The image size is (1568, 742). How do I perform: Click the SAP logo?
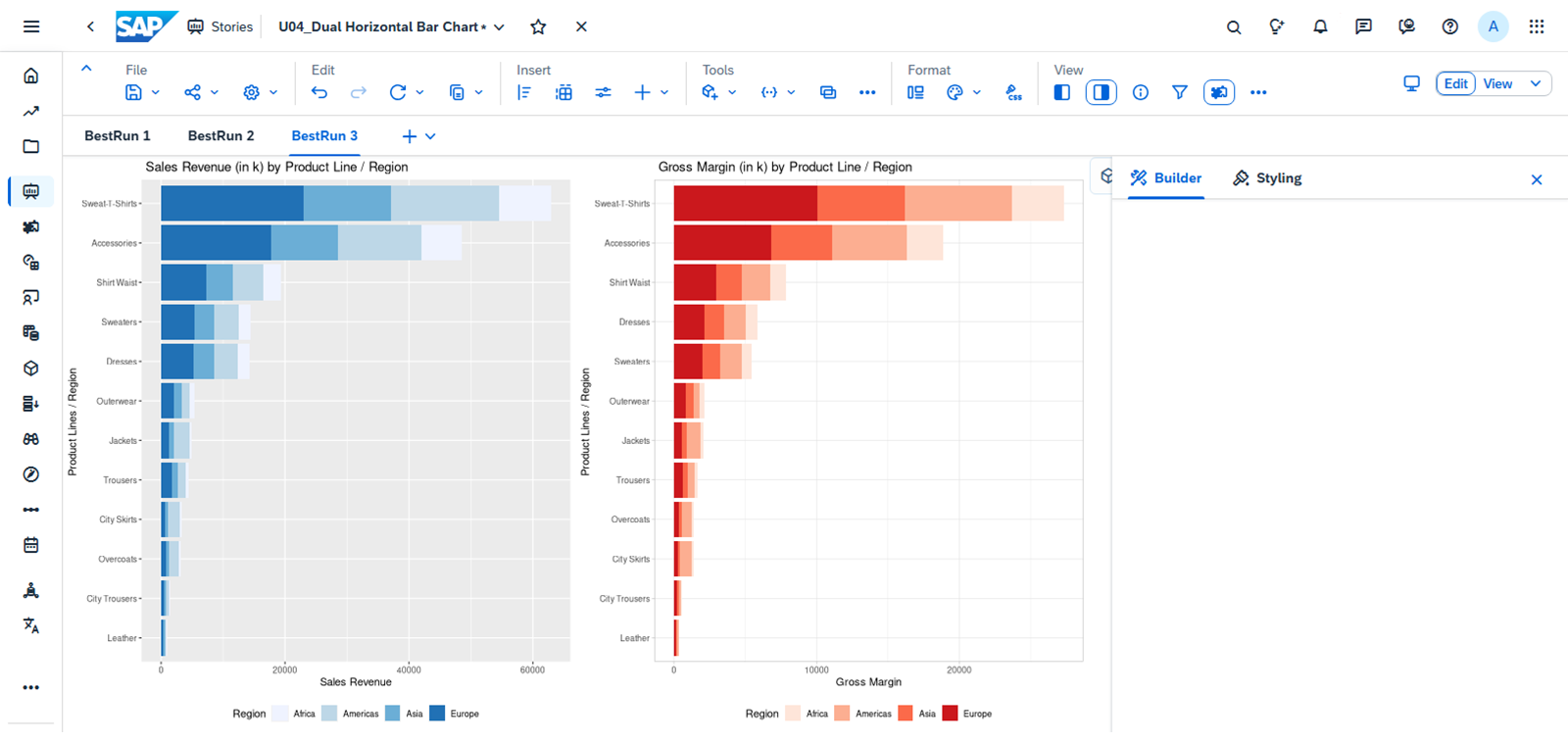point(146,26)
